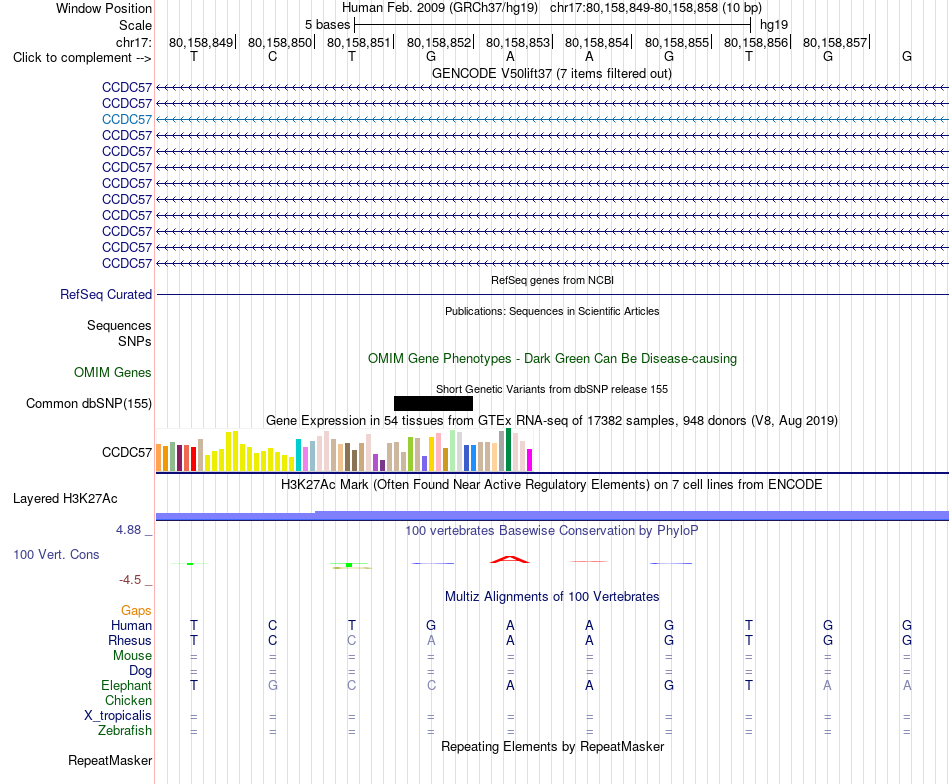This screenshot has height=784, width=950.
Task: Click 'Repeating Elements by RepeatMasker' title
Action: click(x=552, y=746)
